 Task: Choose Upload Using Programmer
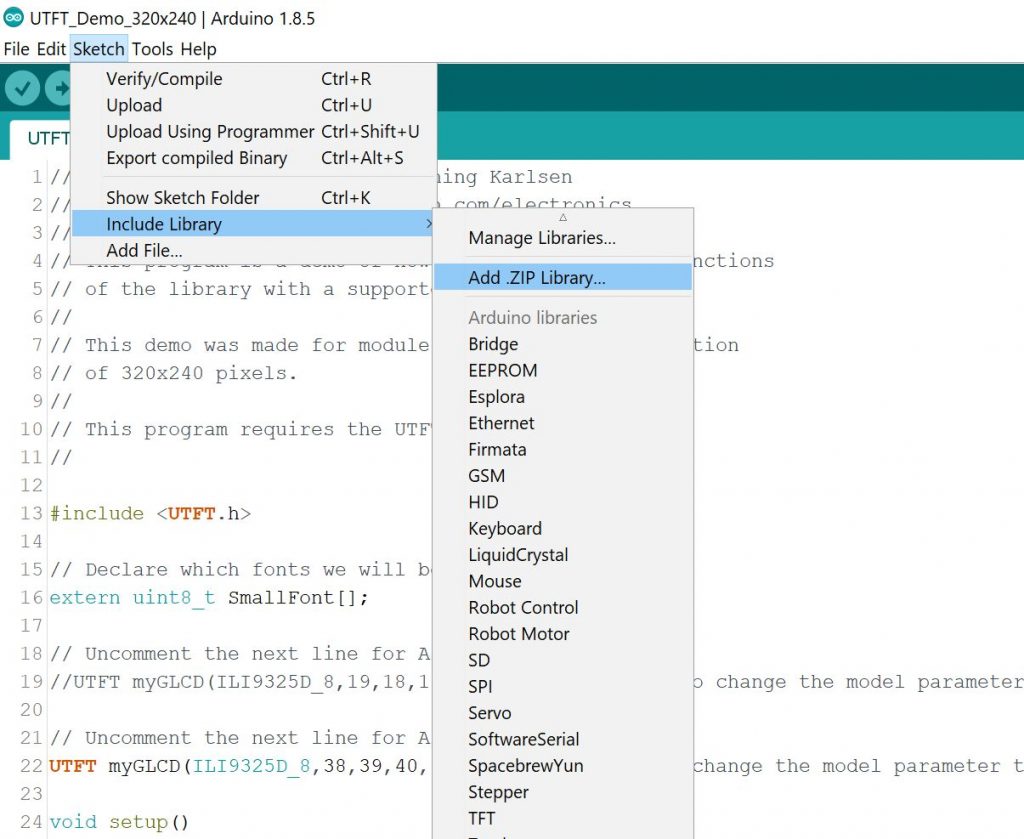click(x=210, y=131)
